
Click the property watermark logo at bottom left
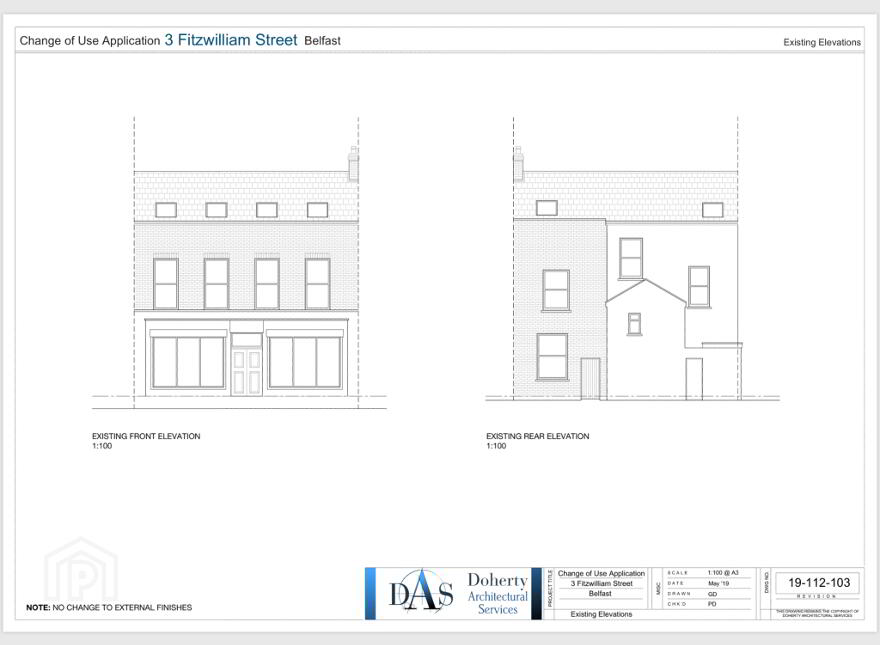[x=81, y=571]
